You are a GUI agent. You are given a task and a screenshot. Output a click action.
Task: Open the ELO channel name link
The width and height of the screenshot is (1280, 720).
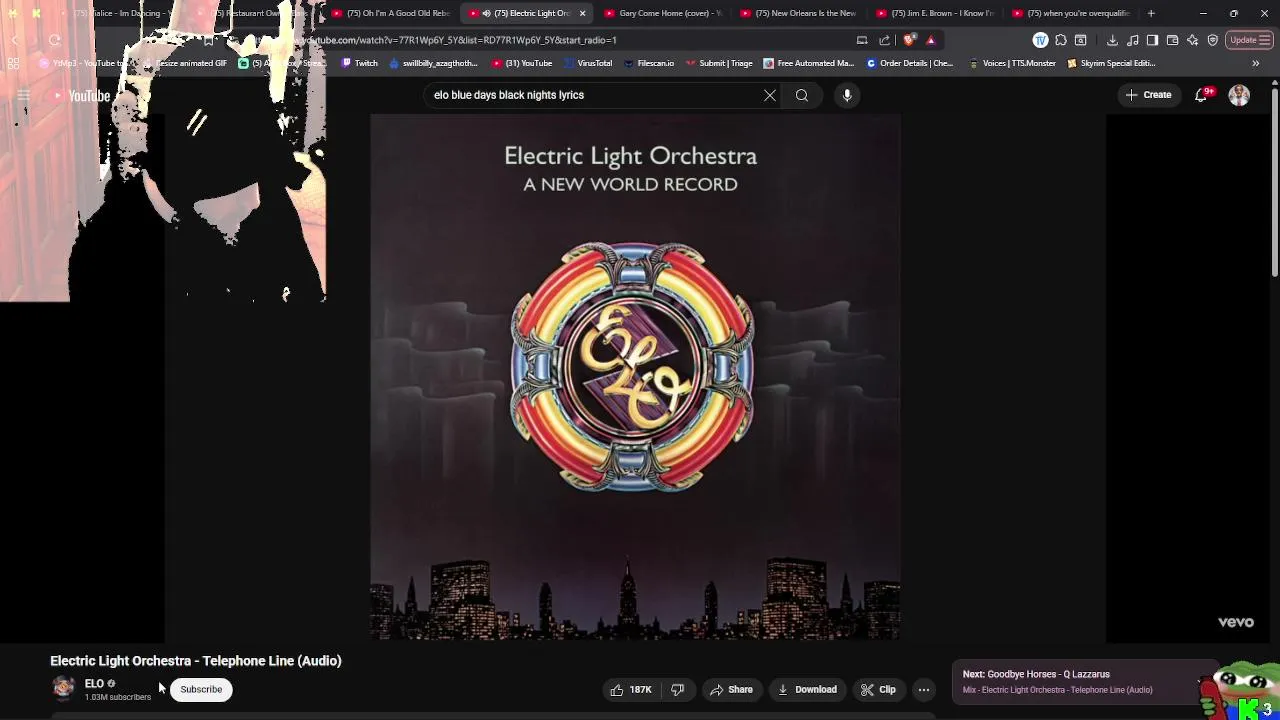tap(94, 684)
